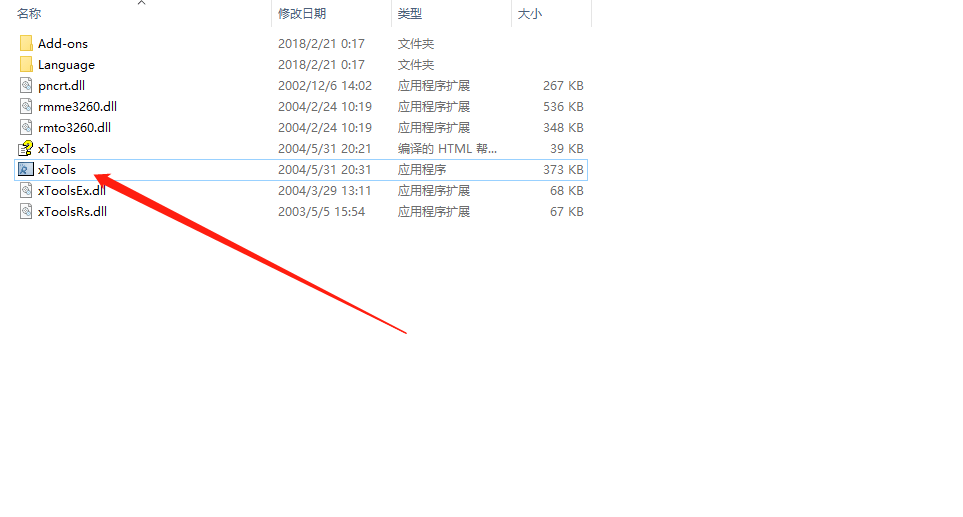The height and width of the screenshot is (517, 963).
Task: Select the xToolsEx.dll file name
Action: point(72,190)
